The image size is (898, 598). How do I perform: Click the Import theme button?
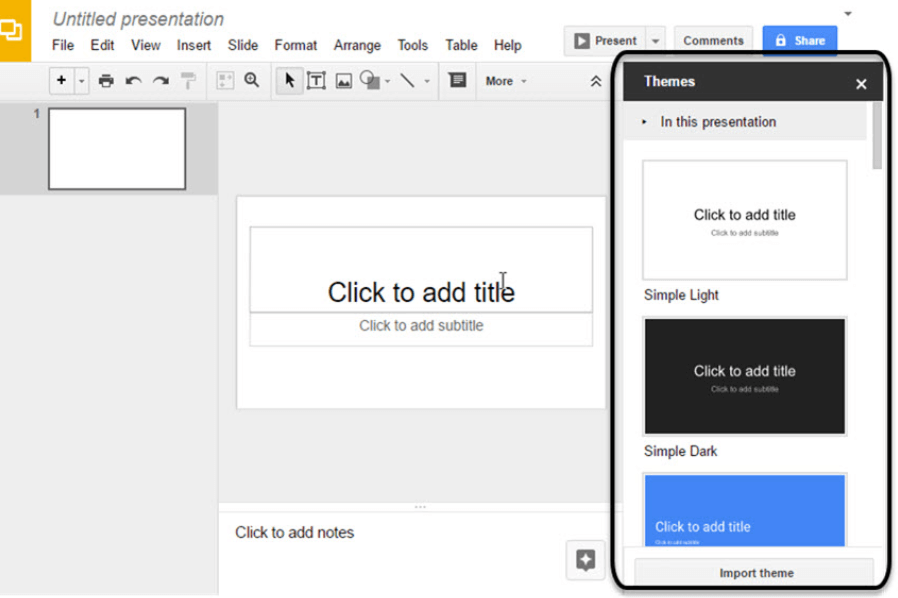756,573
